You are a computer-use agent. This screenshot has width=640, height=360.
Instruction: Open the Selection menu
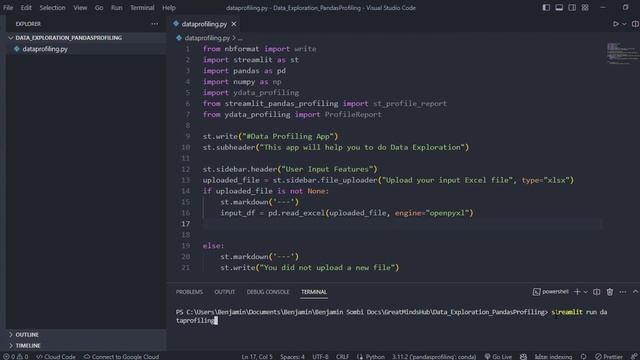(x=52, y=8)
